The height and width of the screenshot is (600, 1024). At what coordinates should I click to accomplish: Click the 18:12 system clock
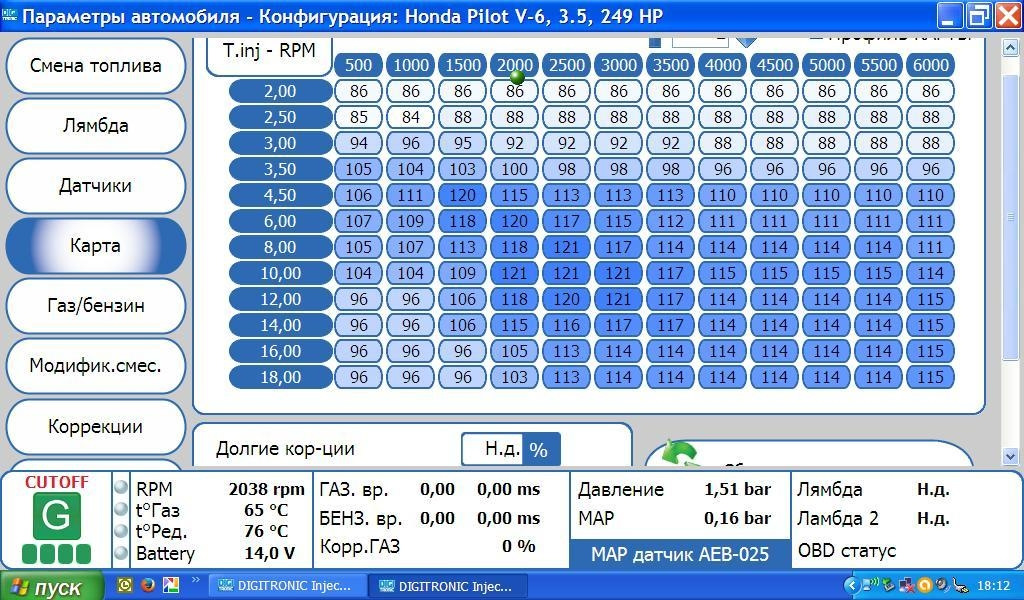tap(994, 586)
